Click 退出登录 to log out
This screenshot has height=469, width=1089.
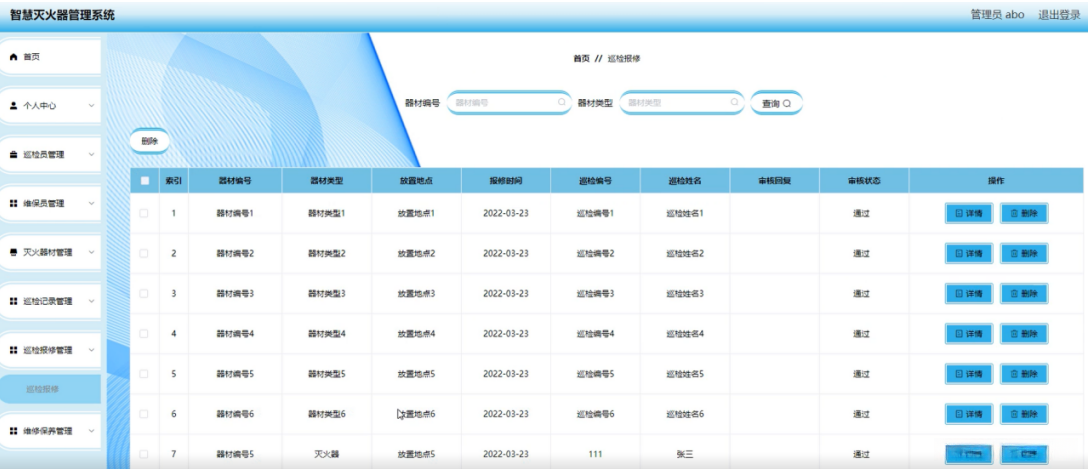(x=1059, y=15)
